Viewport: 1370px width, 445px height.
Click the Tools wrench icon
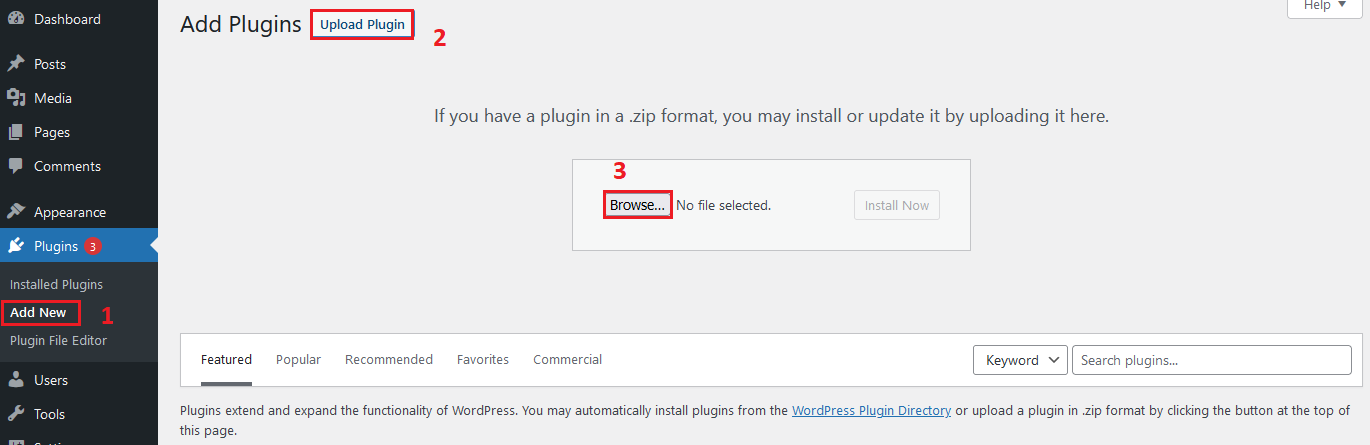point(16,414)
